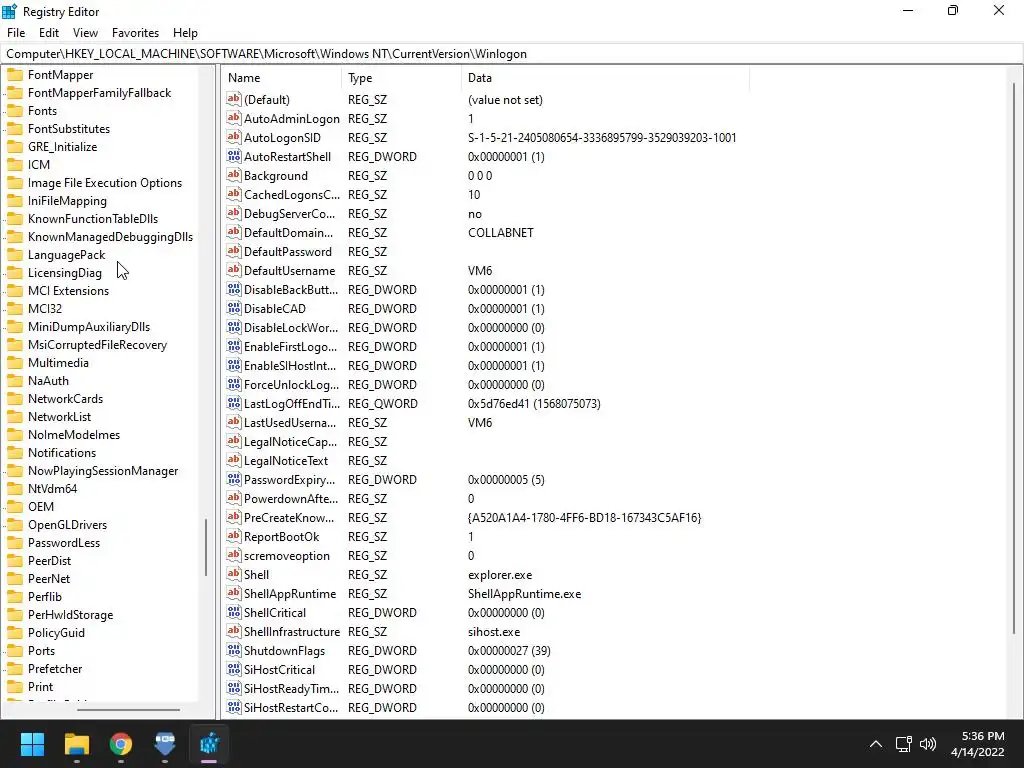The width and height of the screenshot is (1024, 768).
Task: Click binary icon of LastLogOffEndTime value
Action: click(x=234, y=404)
